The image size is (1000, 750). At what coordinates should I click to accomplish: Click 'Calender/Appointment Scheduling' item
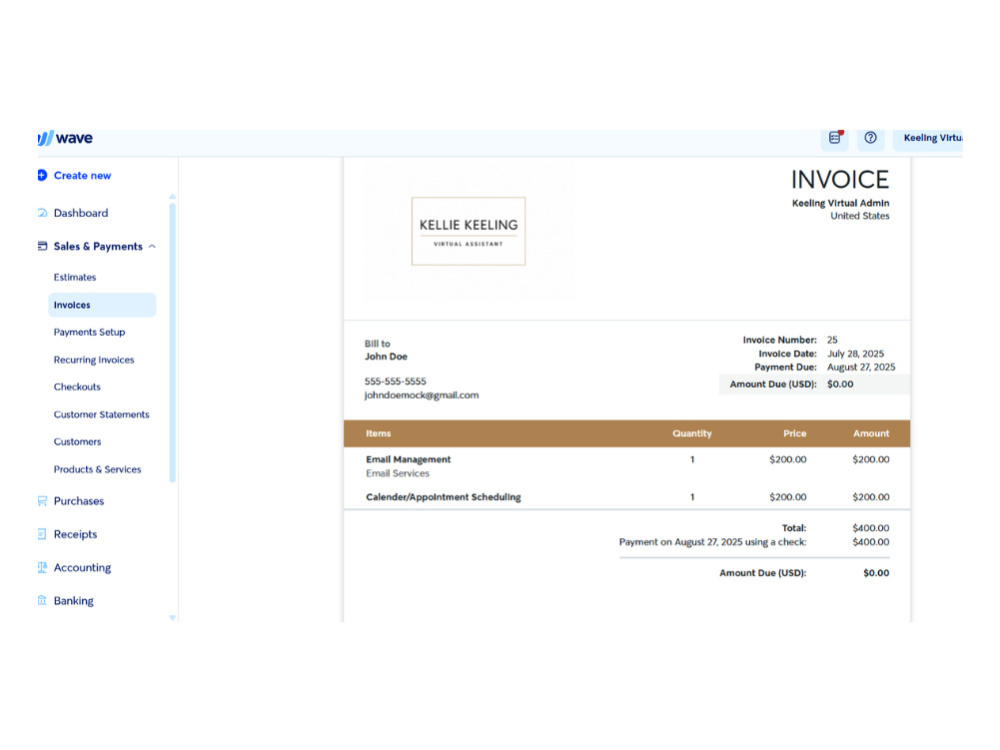[x=443, y=497]
